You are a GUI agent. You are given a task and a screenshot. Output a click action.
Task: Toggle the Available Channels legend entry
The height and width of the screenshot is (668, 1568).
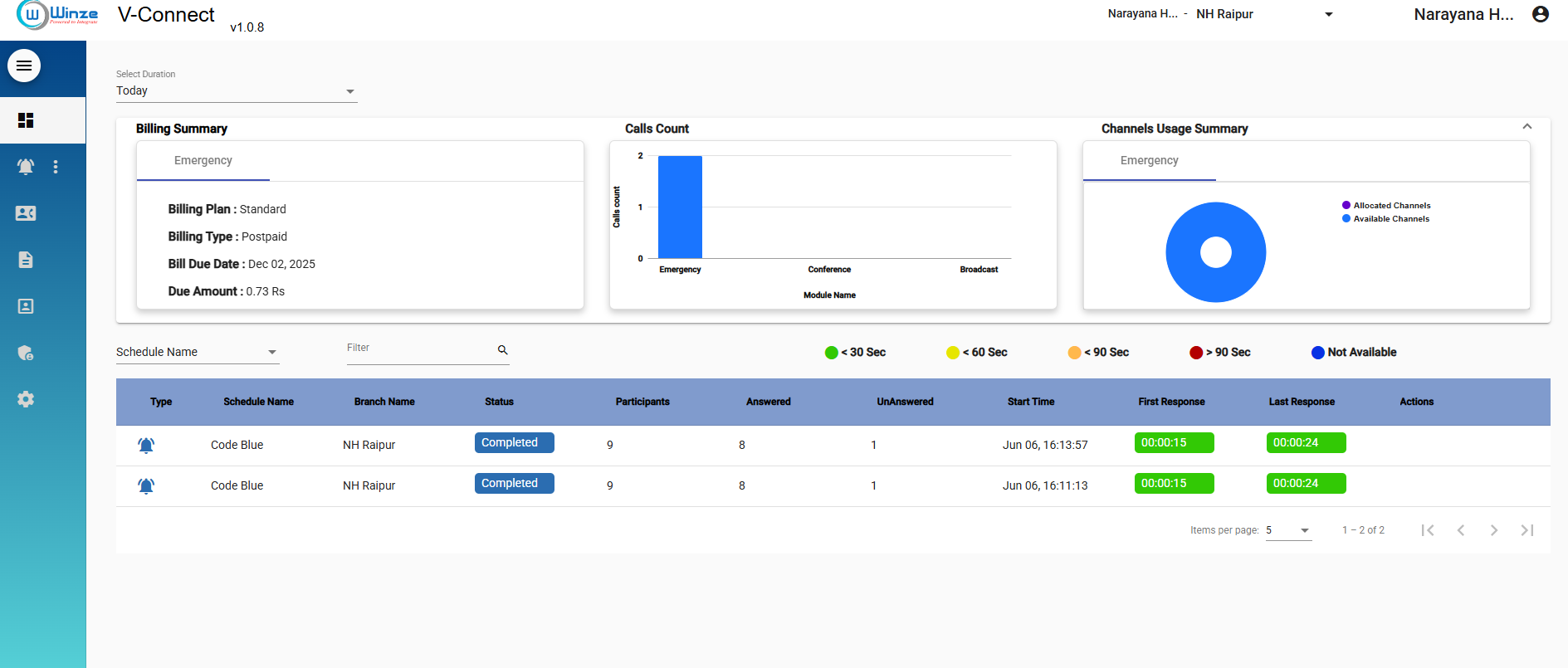point(1391,219)
